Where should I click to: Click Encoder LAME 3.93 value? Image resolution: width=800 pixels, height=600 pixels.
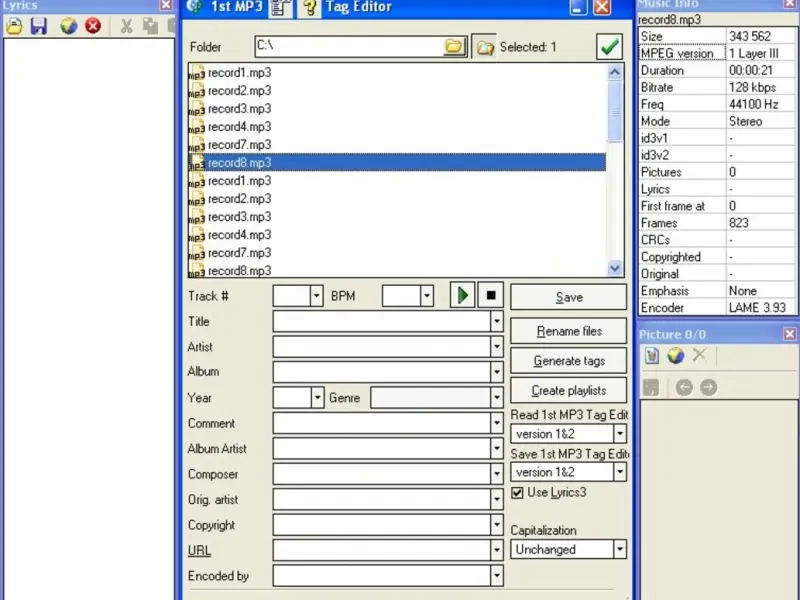[x=757, y=308]
